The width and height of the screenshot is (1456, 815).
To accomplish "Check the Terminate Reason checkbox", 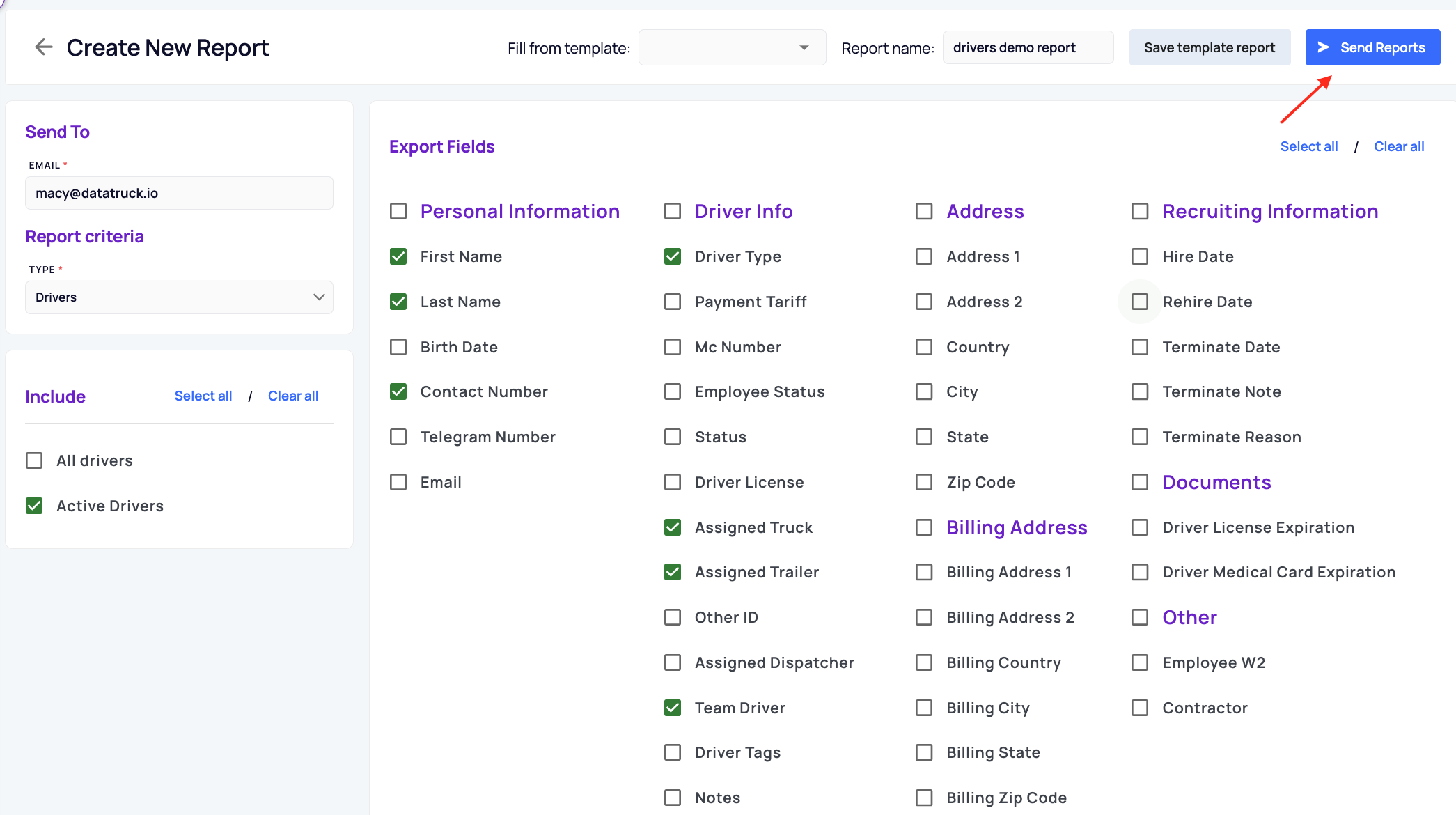I will click(1140, 437).
